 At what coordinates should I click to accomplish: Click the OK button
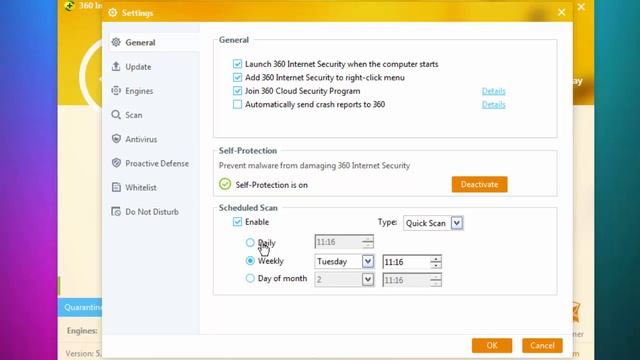[x=492, y=345]
